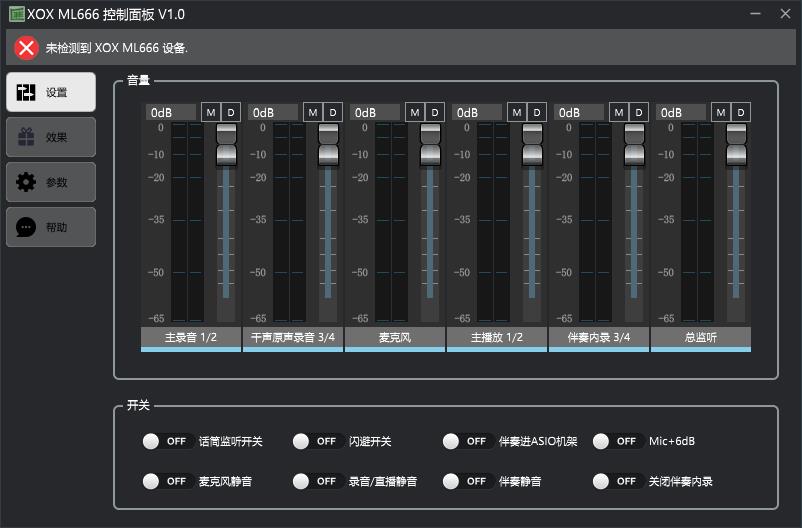Toggle D button on 主录音 1/2 channel
The width and height of the screenshot is (802, 528).
tap(231, 113)
